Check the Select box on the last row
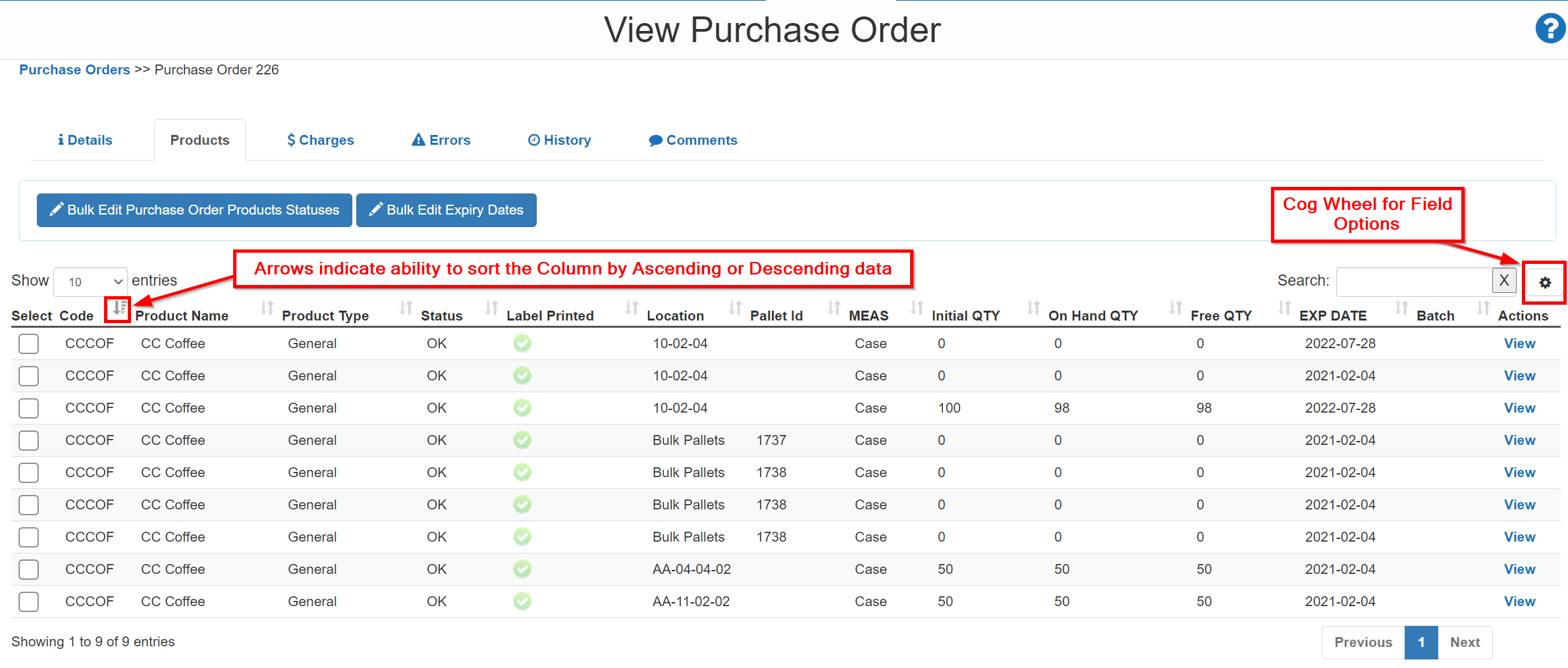 [x=28, y=601]
